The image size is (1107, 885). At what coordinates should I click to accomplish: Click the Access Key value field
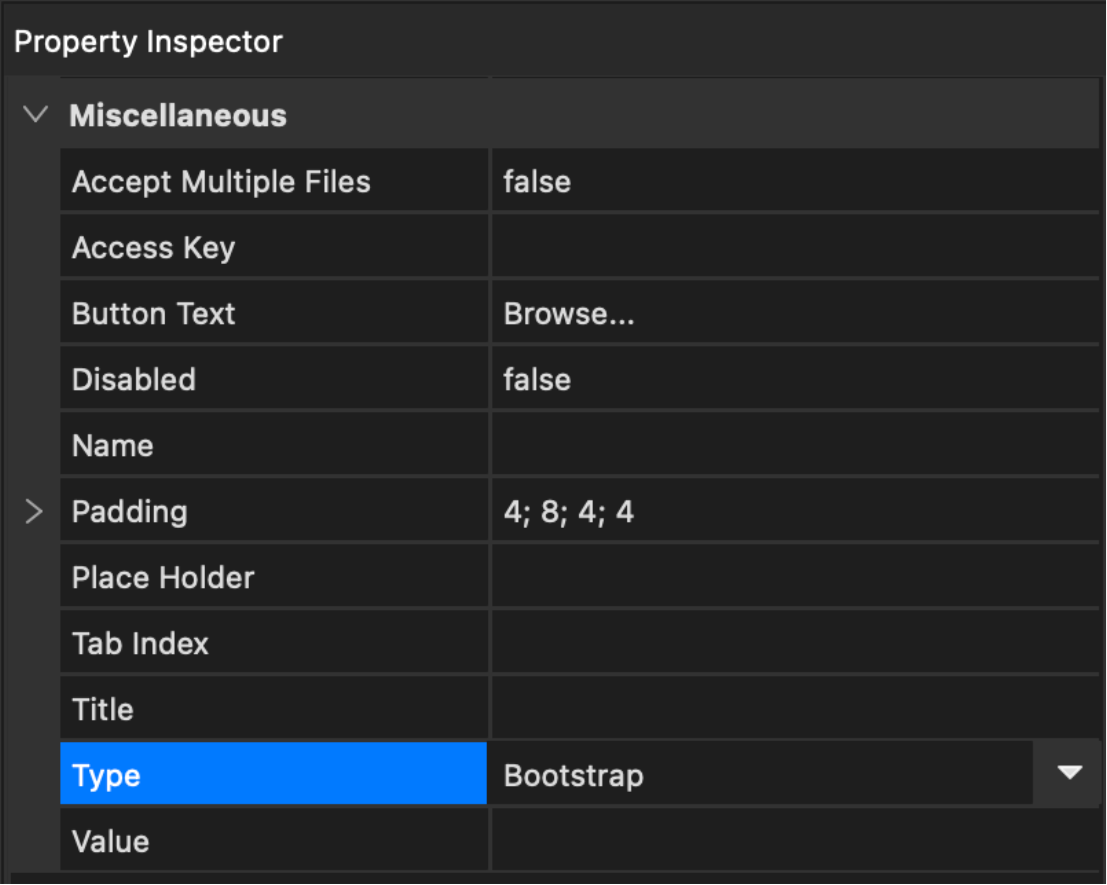(794, 248)
